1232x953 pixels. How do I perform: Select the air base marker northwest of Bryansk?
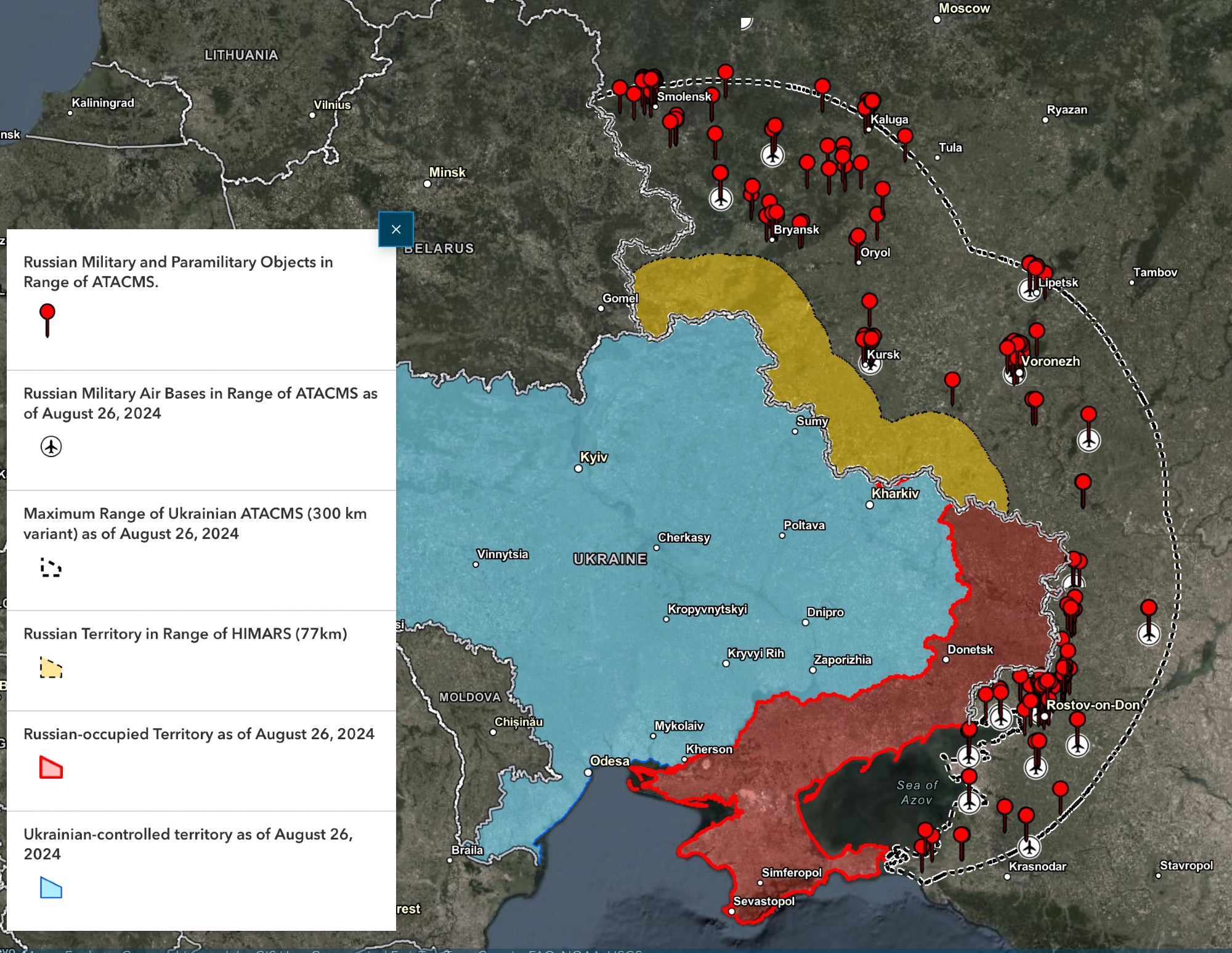coord(721,198)
